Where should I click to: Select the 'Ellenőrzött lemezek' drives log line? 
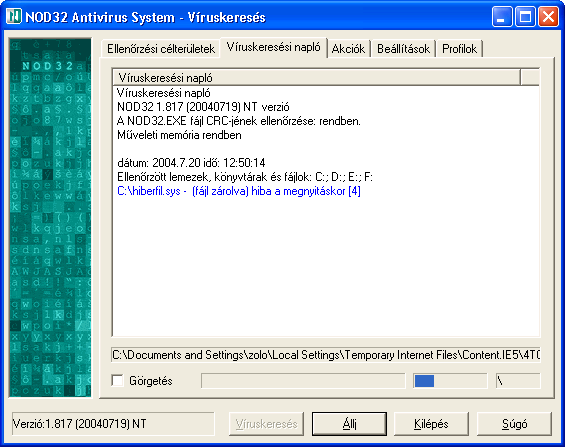[245, 177]
